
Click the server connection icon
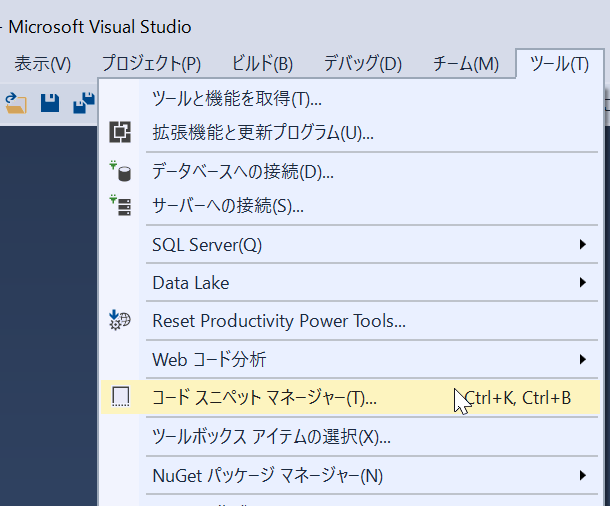point(120,206)
